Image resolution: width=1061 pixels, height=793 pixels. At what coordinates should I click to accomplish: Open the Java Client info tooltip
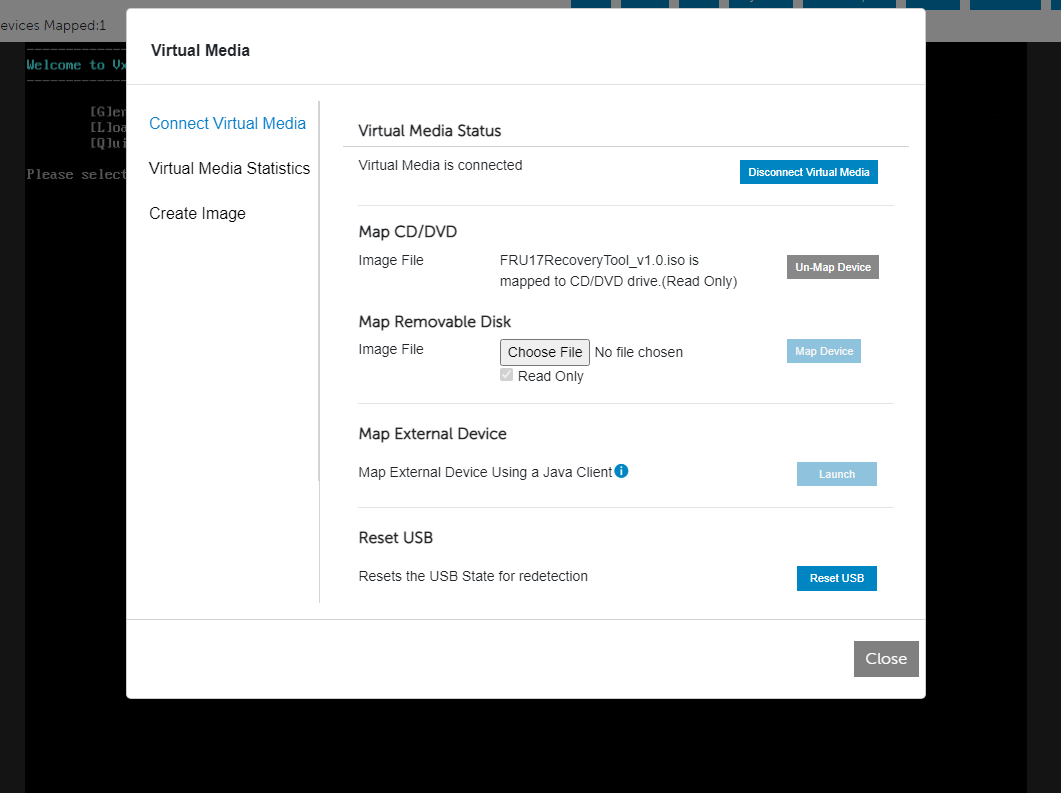click(x=621, y=471)
